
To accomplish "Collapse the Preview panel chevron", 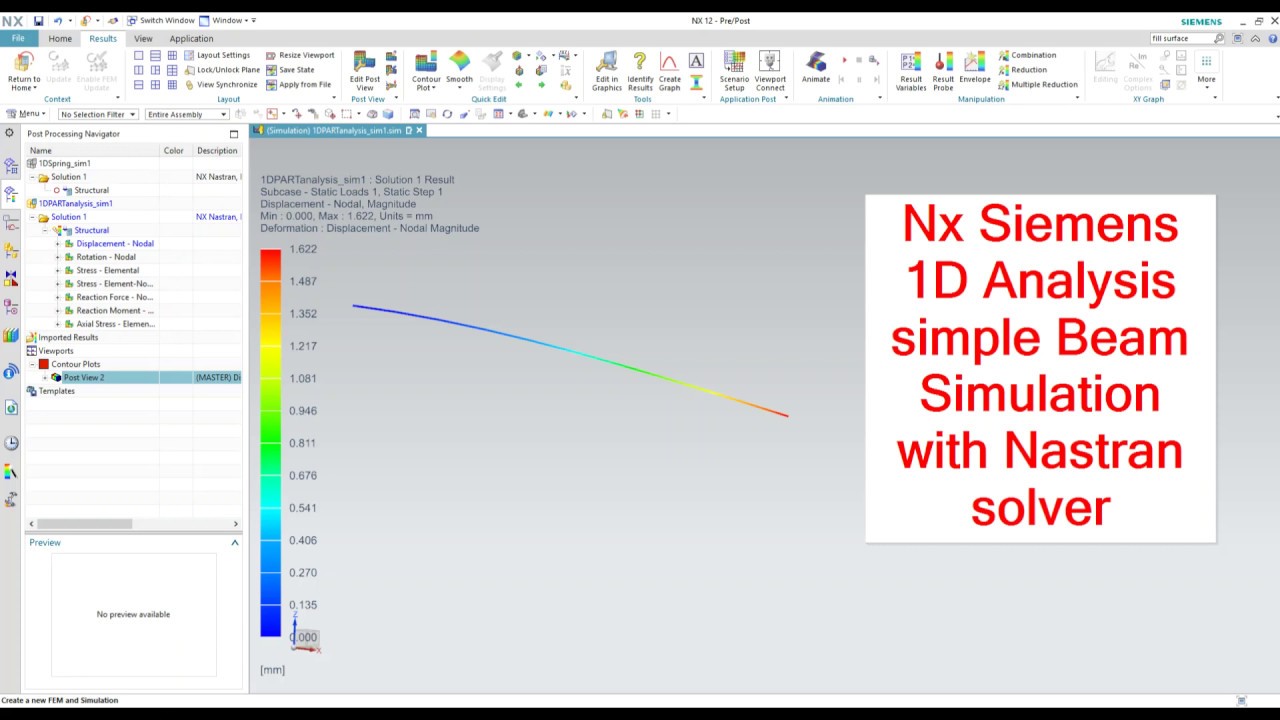I will (235, 542).
